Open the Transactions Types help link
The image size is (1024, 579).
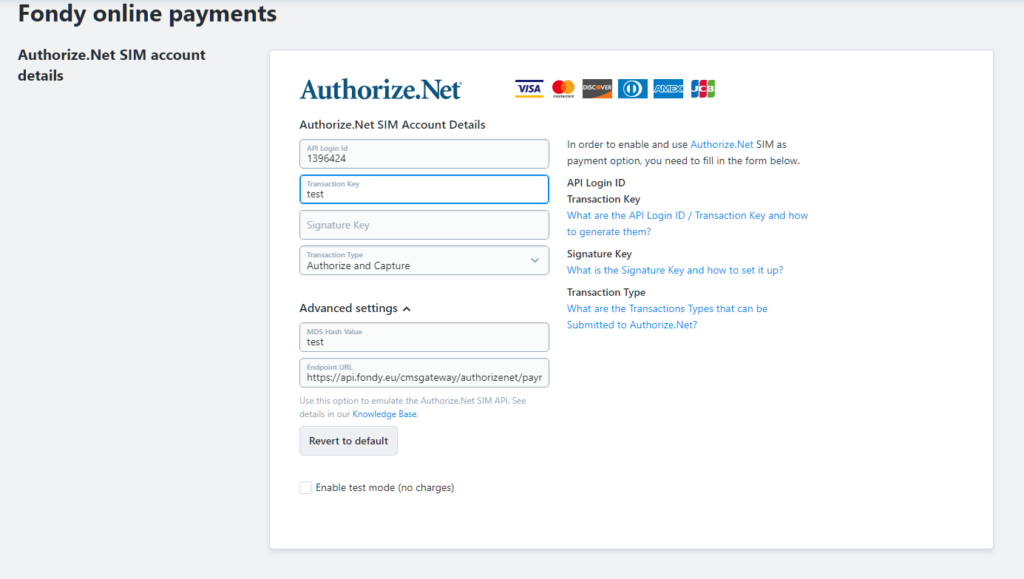pos(667,317)
